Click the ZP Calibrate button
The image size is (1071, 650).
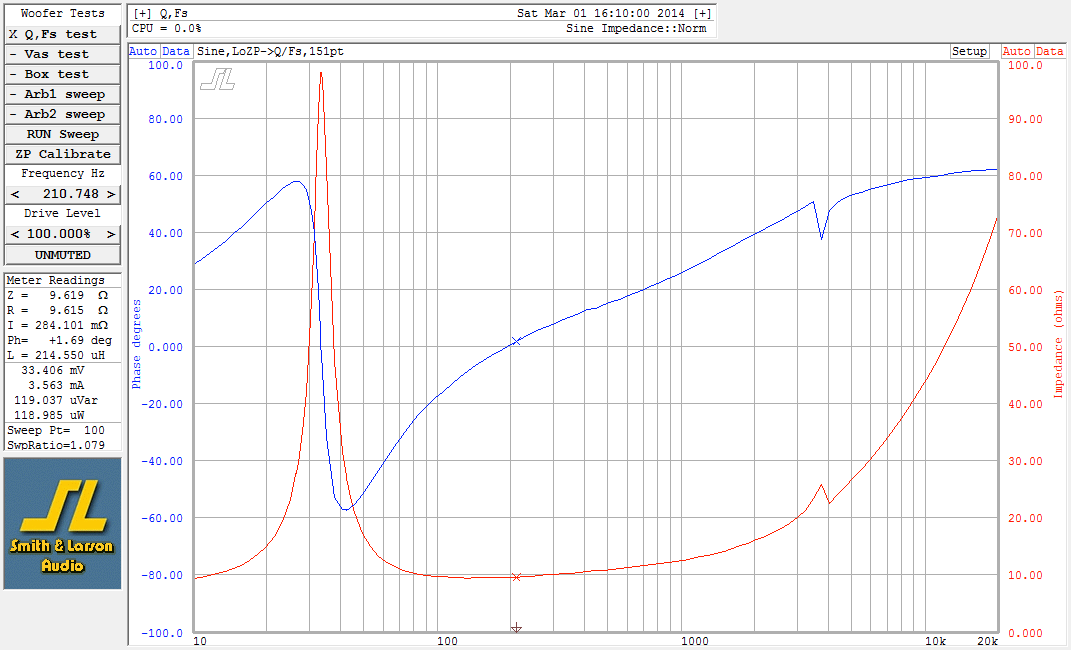click(62, 154)
